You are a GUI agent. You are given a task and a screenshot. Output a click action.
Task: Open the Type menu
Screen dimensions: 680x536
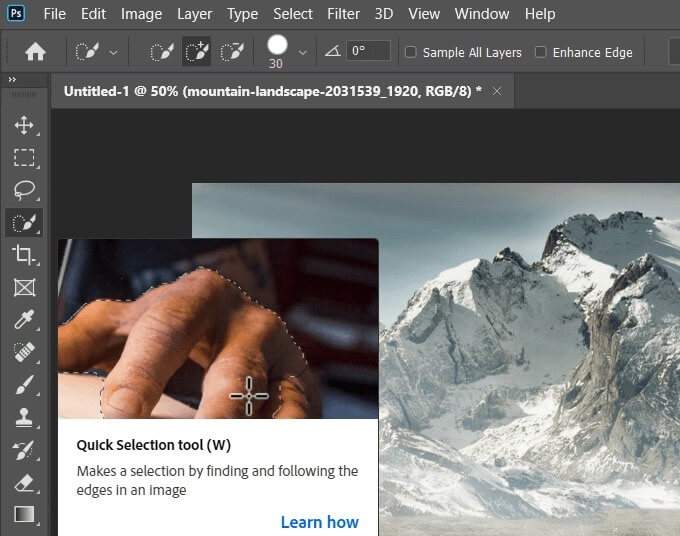pos(242,14)
